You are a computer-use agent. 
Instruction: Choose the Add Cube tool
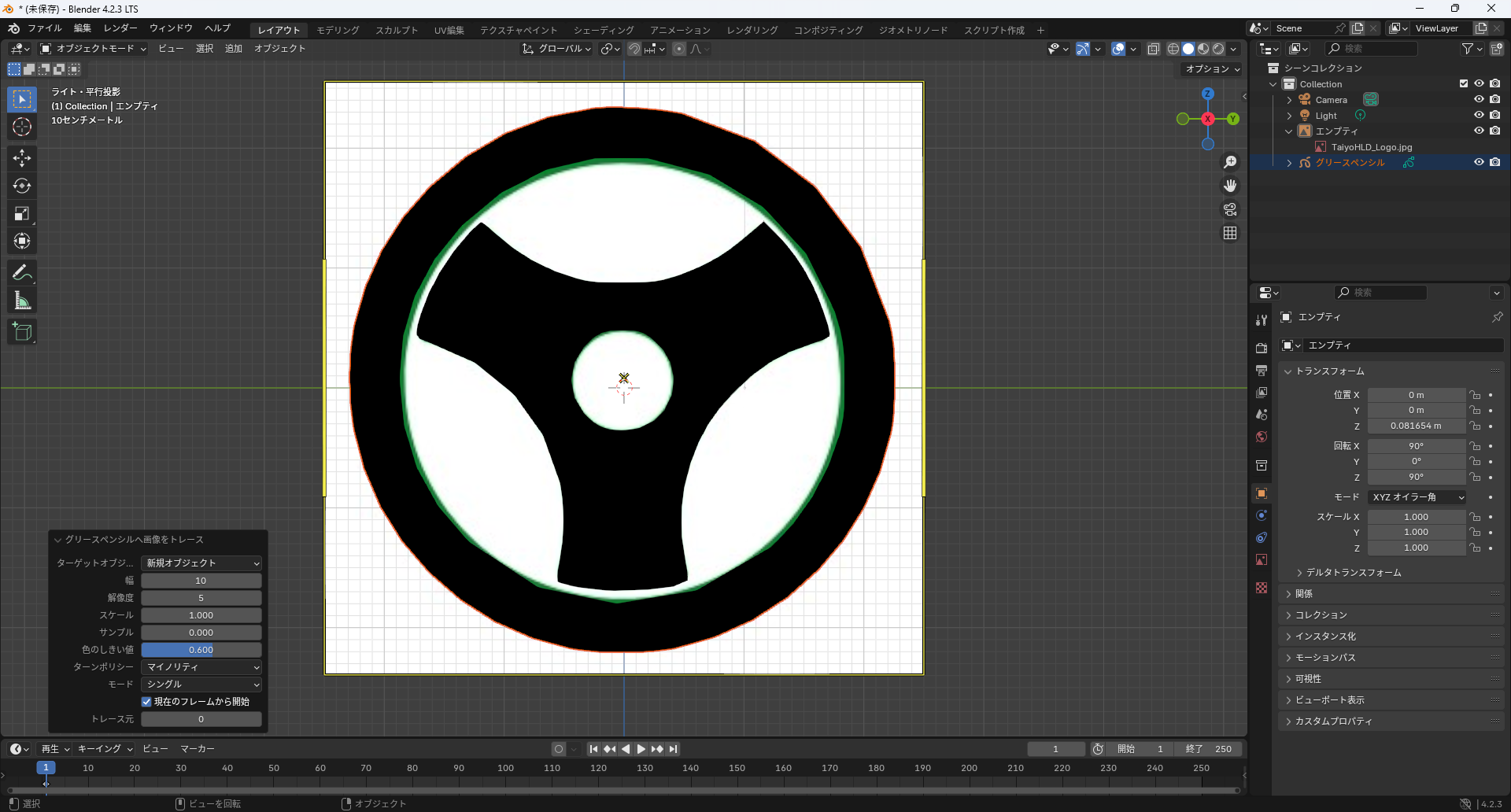22,332
